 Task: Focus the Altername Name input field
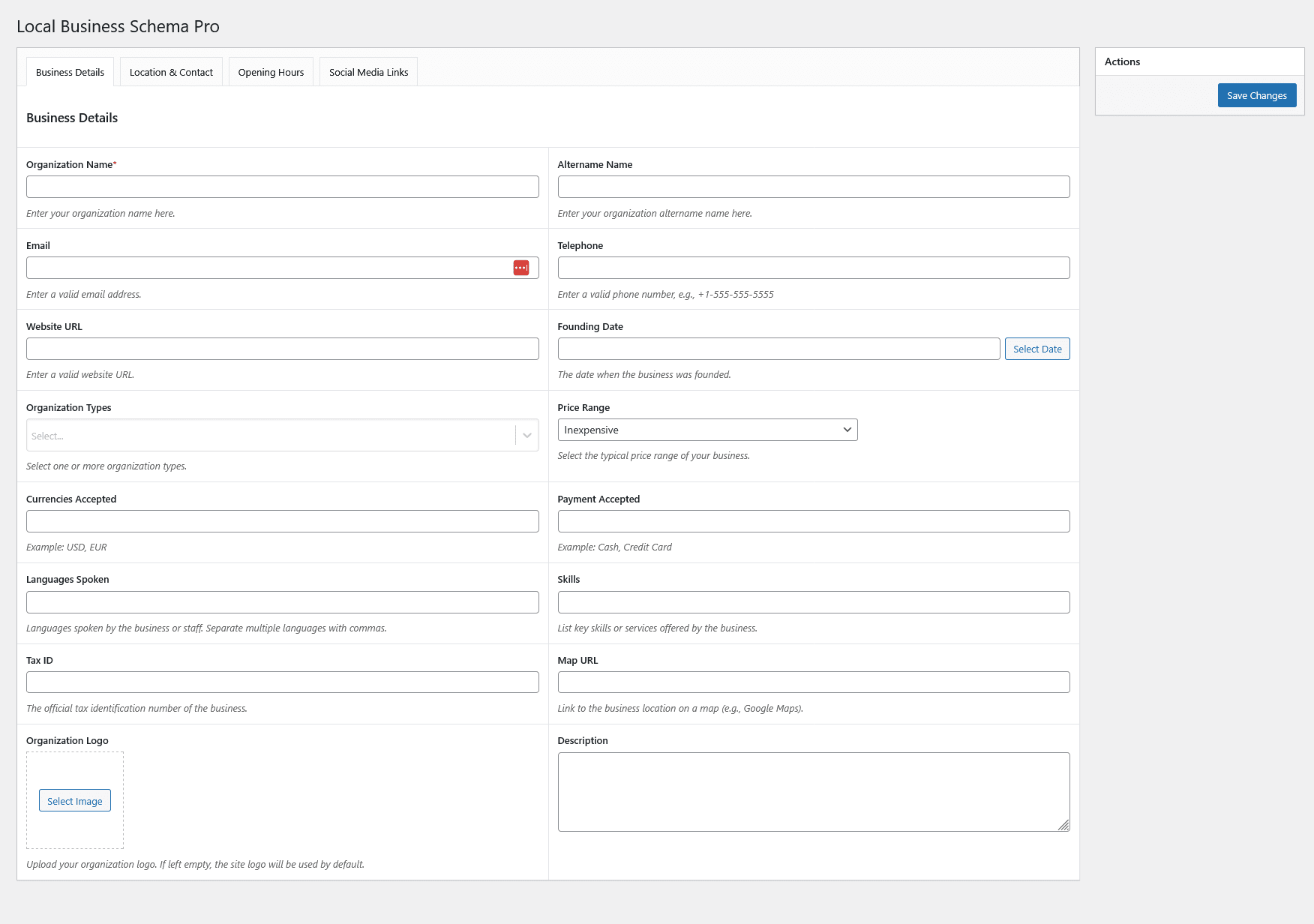click(x=814, y=187)
